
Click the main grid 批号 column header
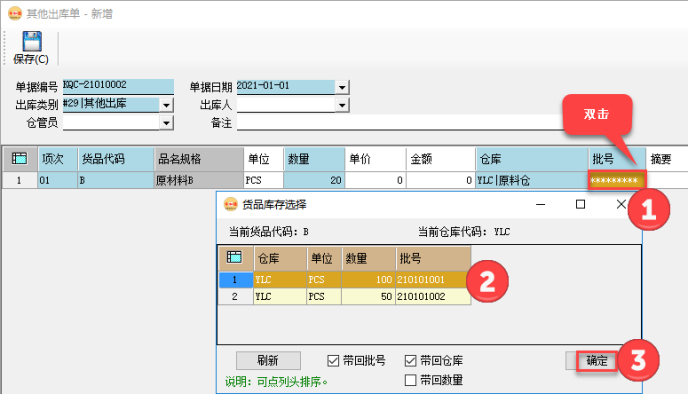[x=616, y=159]
